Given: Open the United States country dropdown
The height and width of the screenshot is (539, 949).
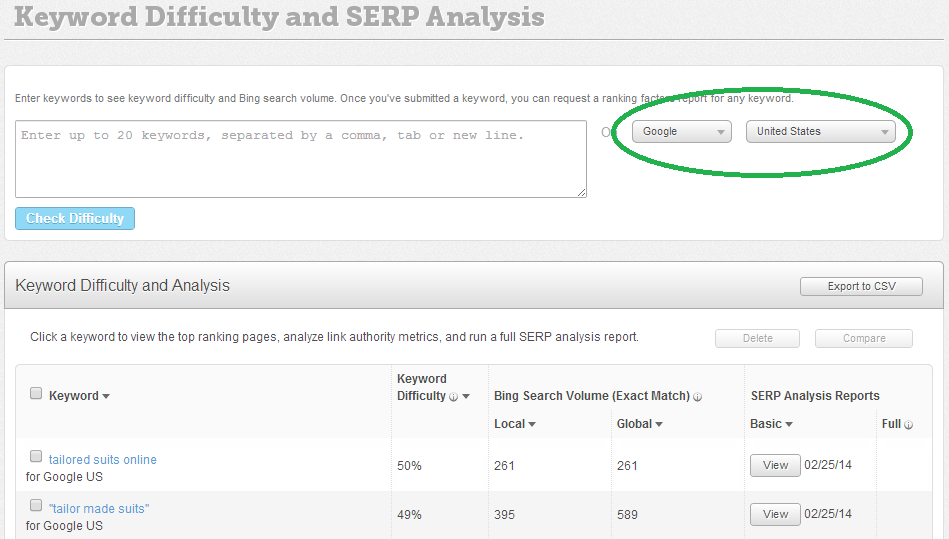Looking at the screenshot, I should pyautogui.click(x=820, y=131).
